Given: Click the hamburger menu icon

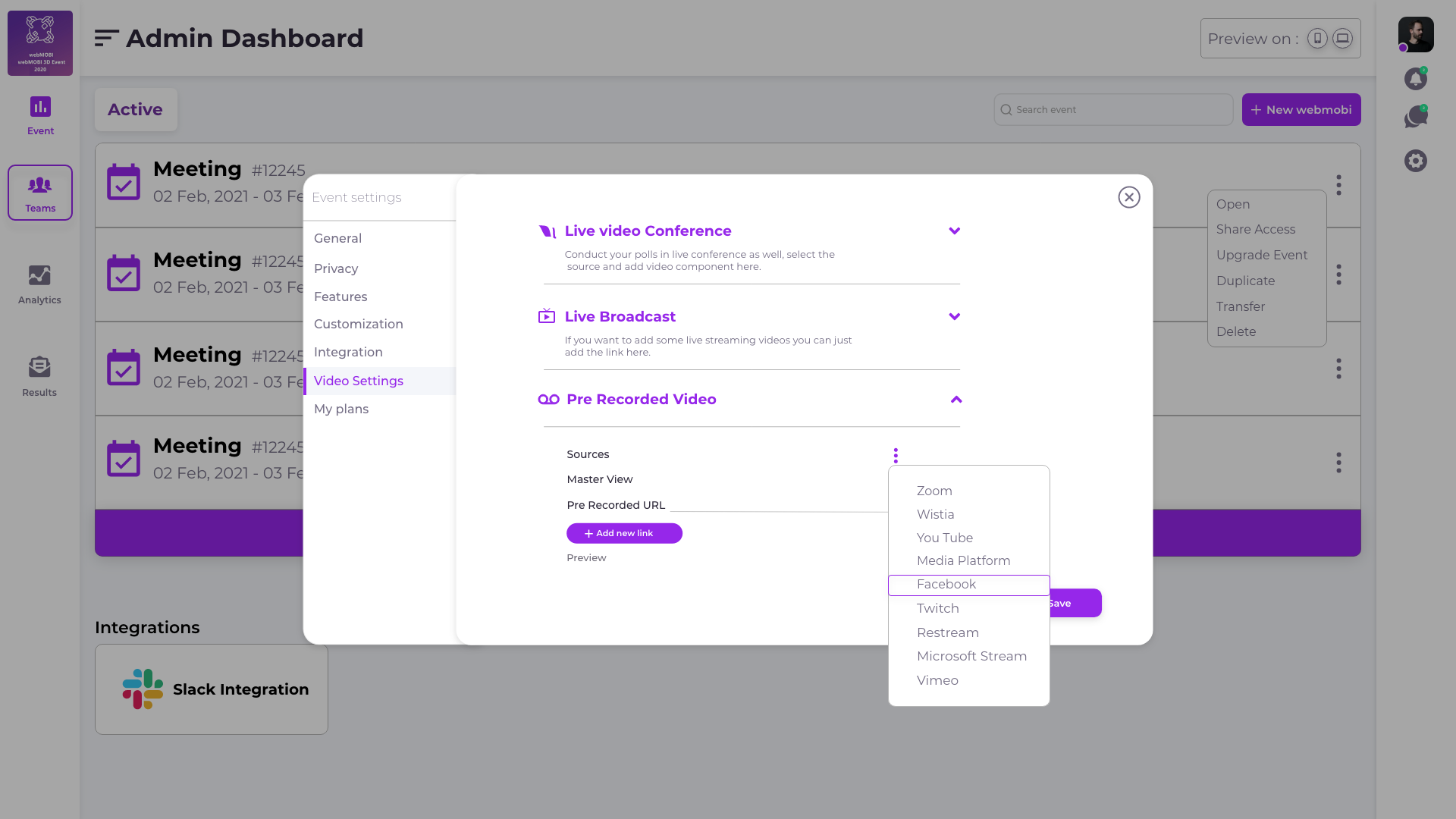Looking at the screenshot, I should click(x=106, y=38).
